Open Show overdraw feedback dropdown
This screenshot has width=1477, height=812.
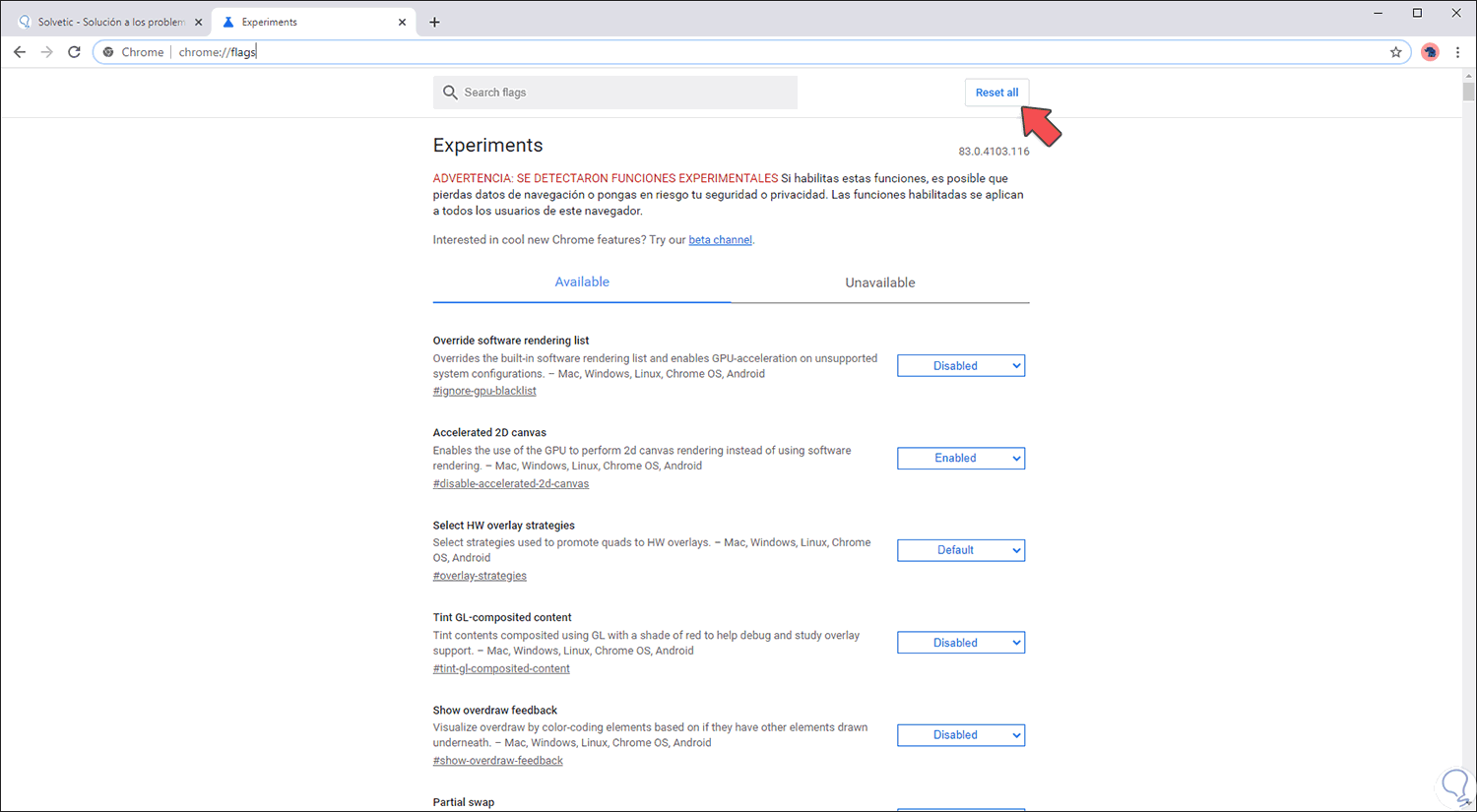[960, 735]
